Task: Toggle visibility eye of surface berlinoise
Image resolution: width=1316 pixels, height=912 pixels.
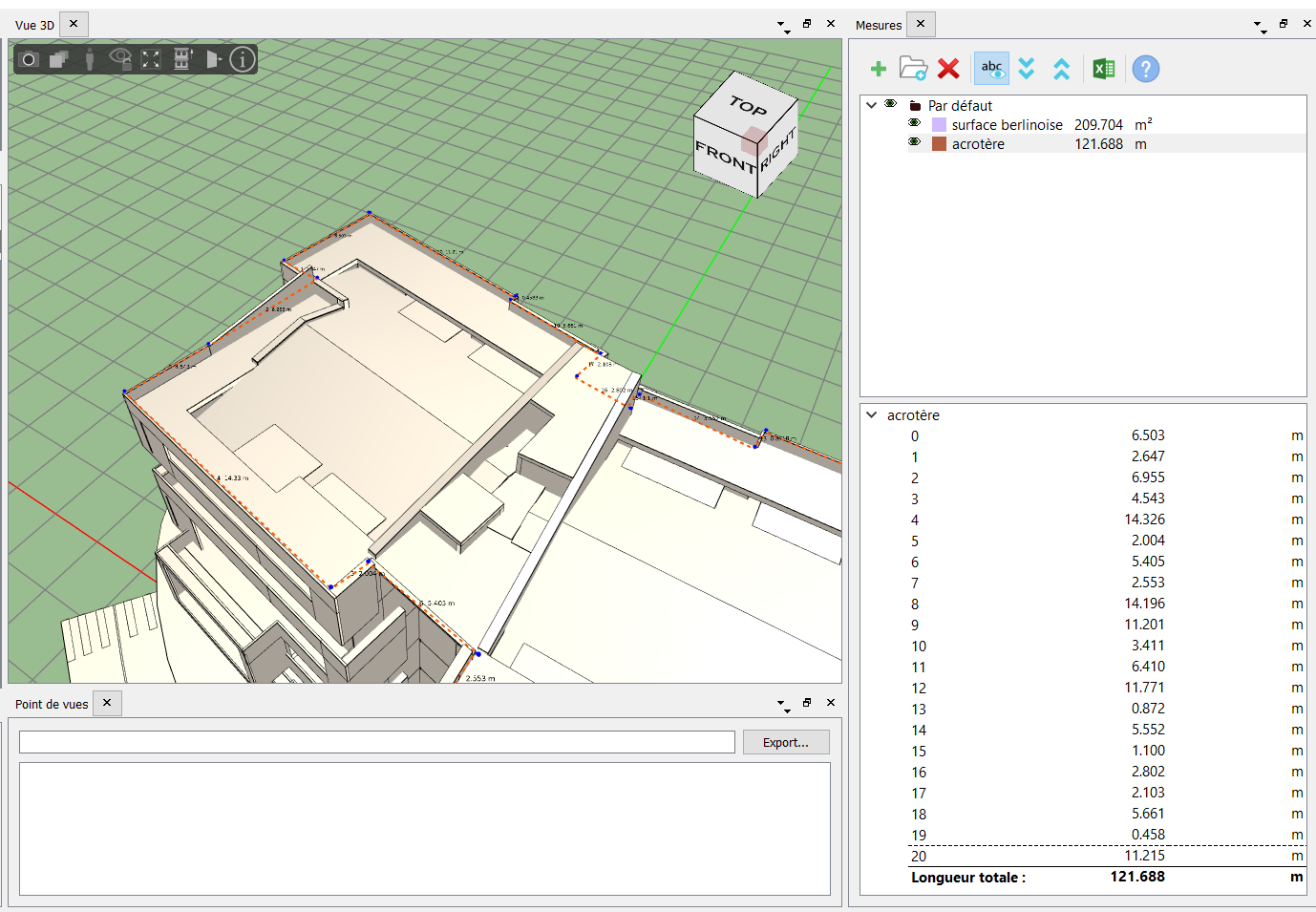Action: point(914,123)
